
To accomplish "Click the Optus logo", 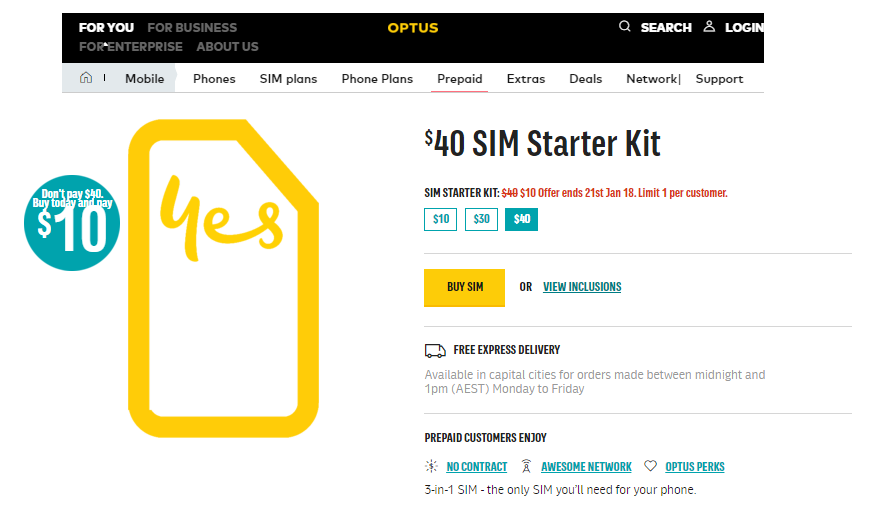I will tap(413, 28).
